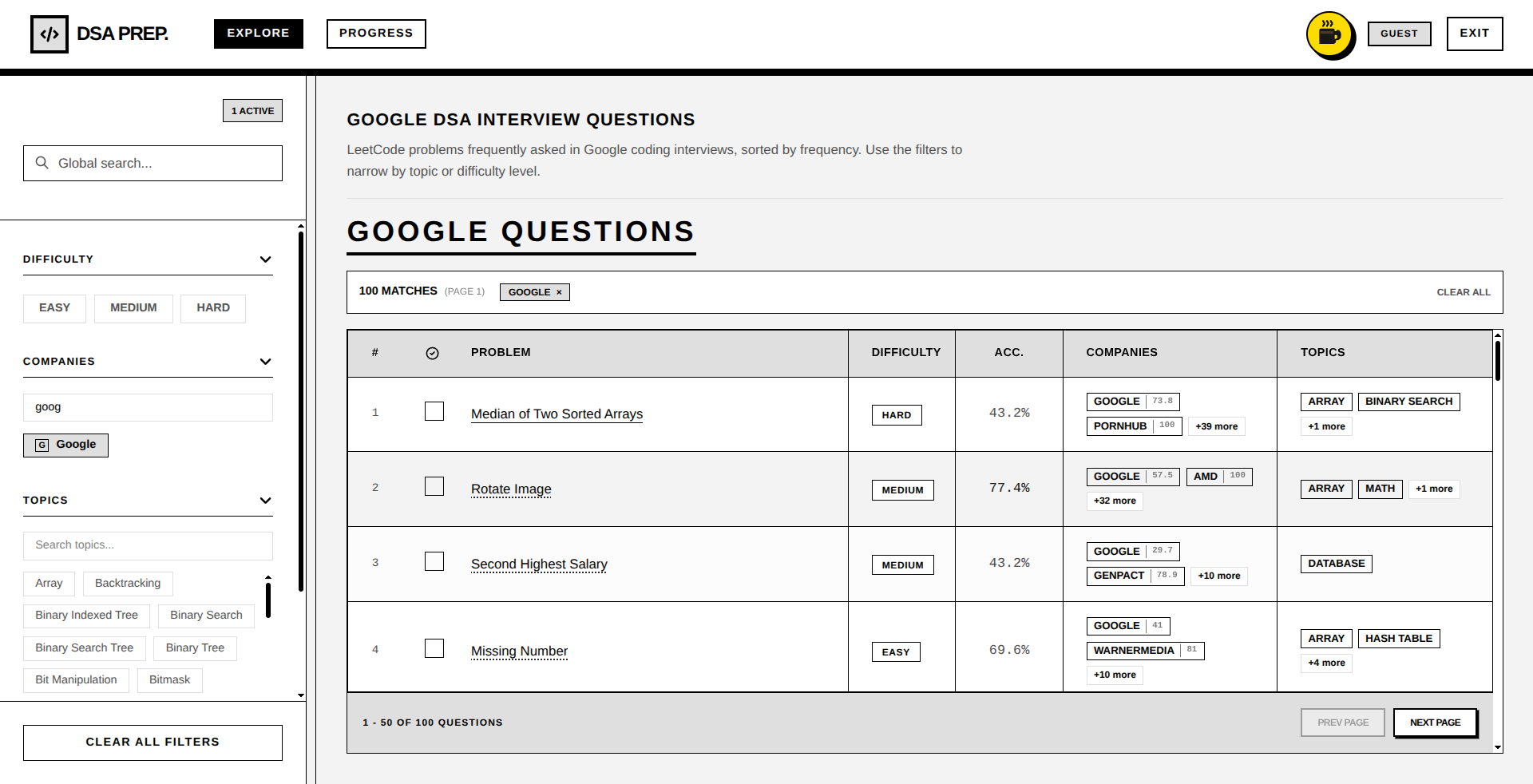The width and height of the screenshot is (1533, 784).
Task: Check the Median of Two Sorted Arrays checkbox
Action: click(434, 411)
